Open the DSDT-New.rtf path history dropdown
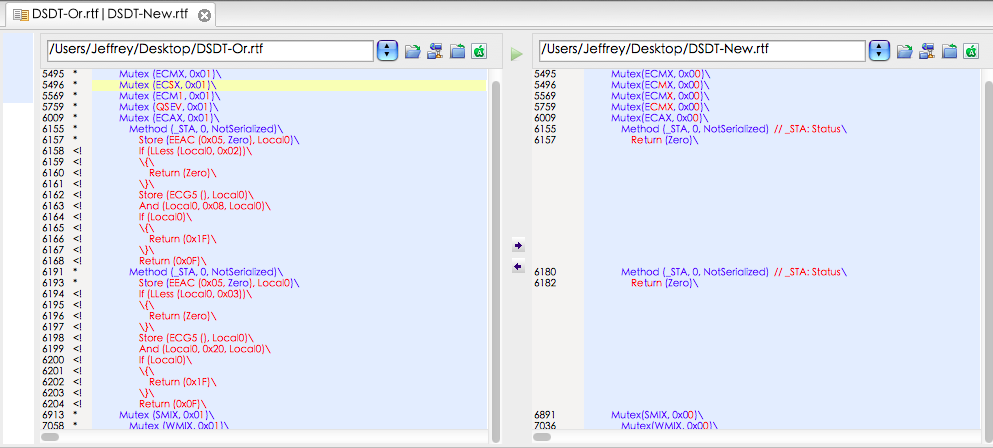The image size is (993, 448). (x=880, y=50)
